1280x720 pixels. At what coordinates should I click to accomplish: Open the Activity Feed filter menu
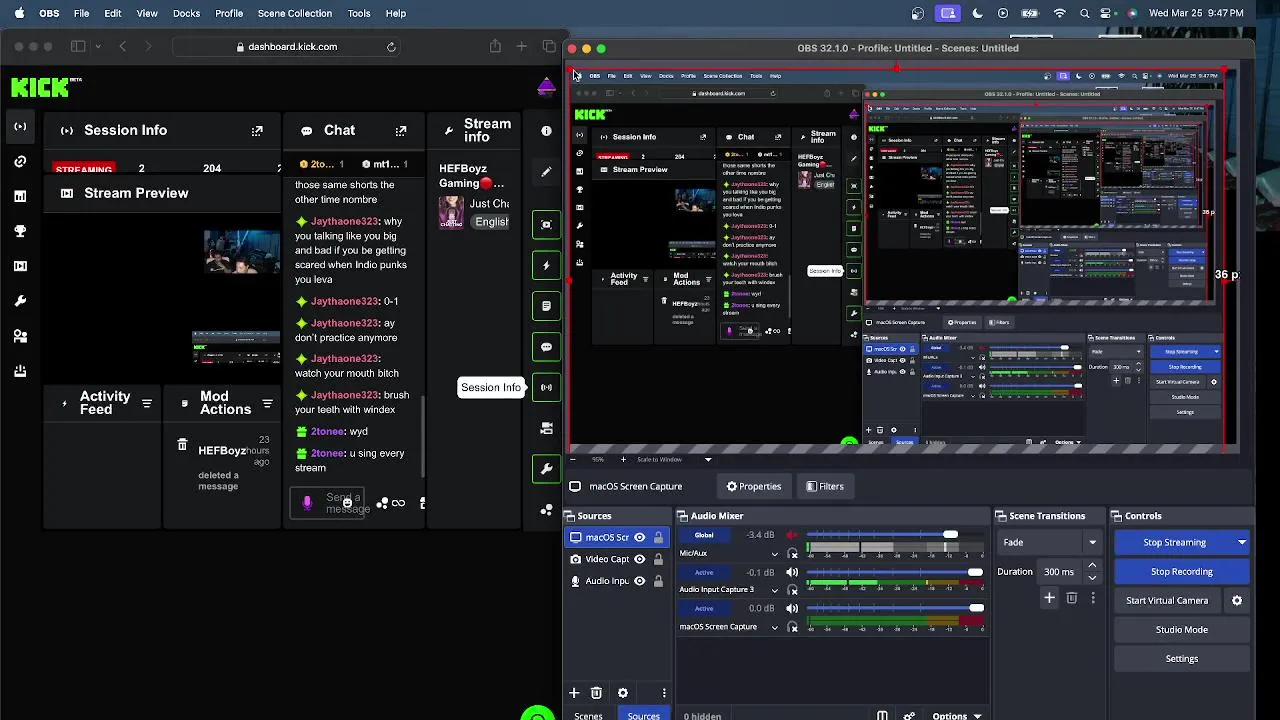tap(147, 403)
